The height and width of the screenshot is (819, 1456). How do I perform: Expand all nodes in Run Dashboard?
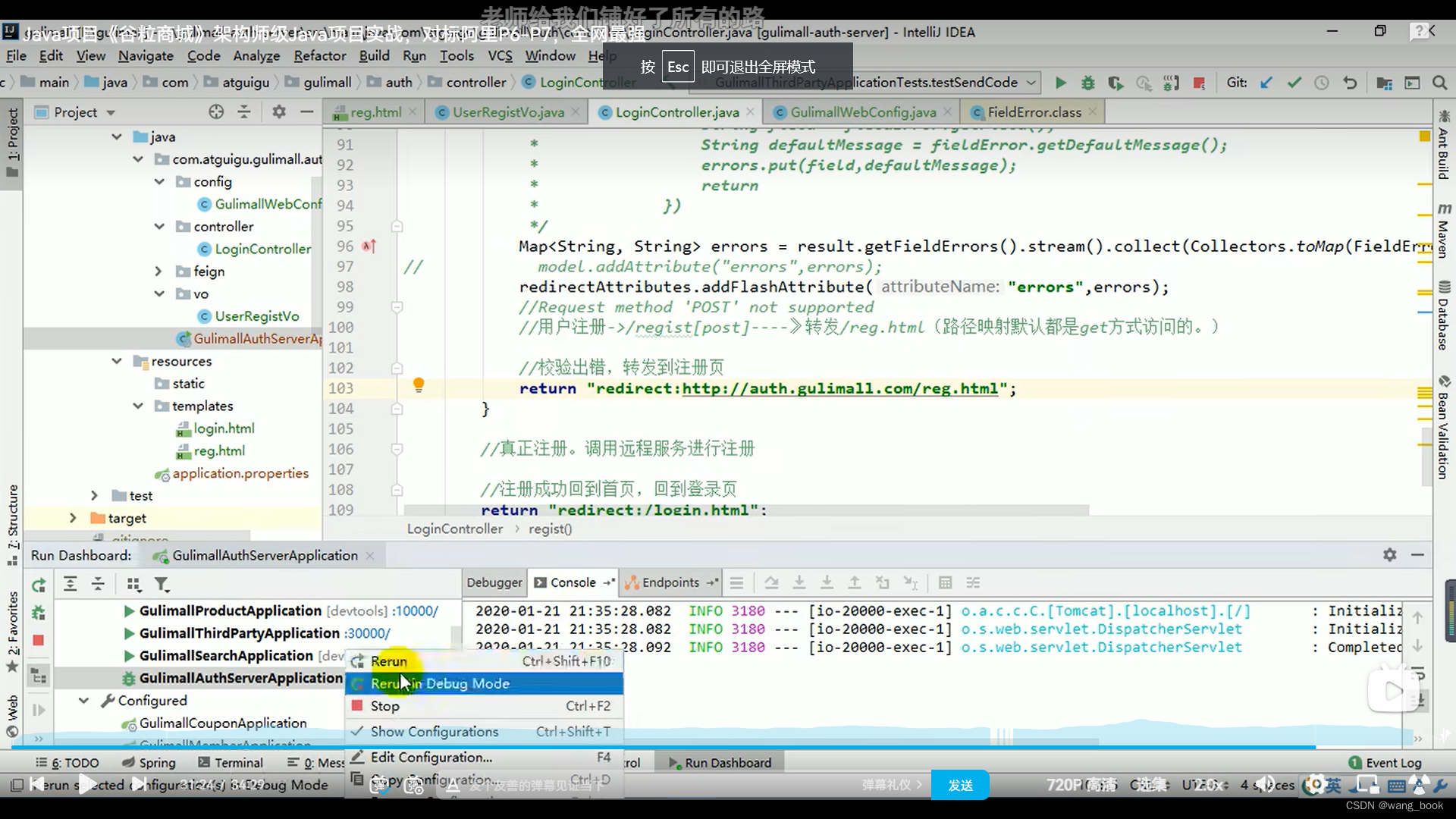click(70, 584)
